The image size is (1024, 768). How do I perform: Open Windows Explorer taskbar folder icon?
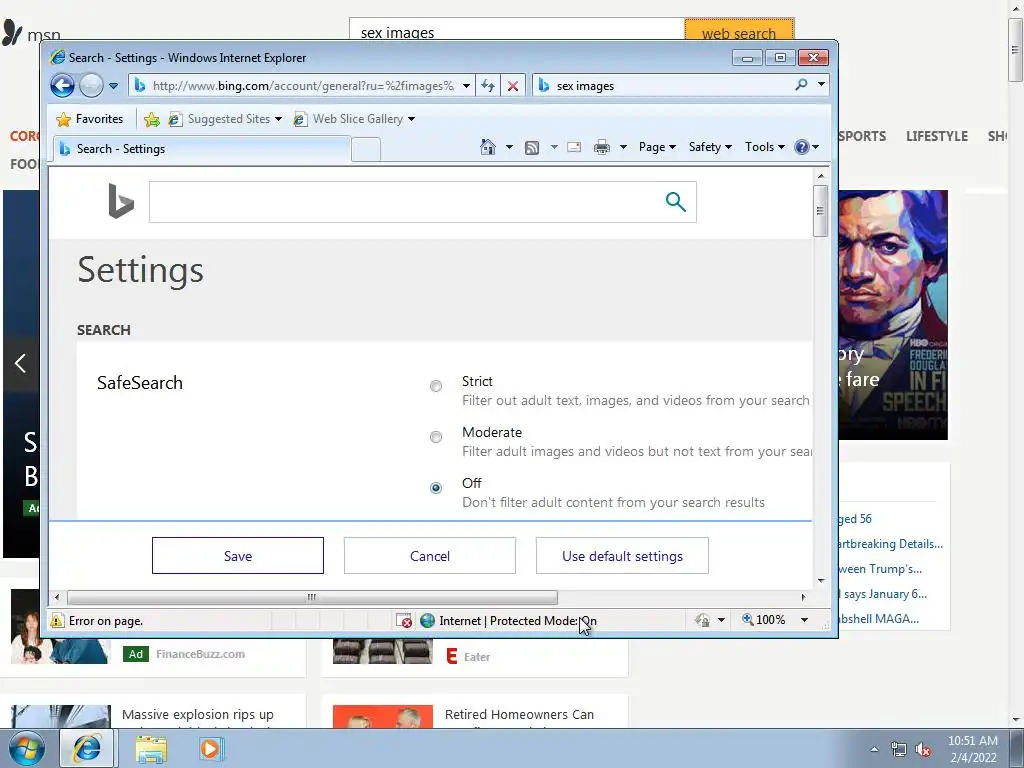[151, 749]
